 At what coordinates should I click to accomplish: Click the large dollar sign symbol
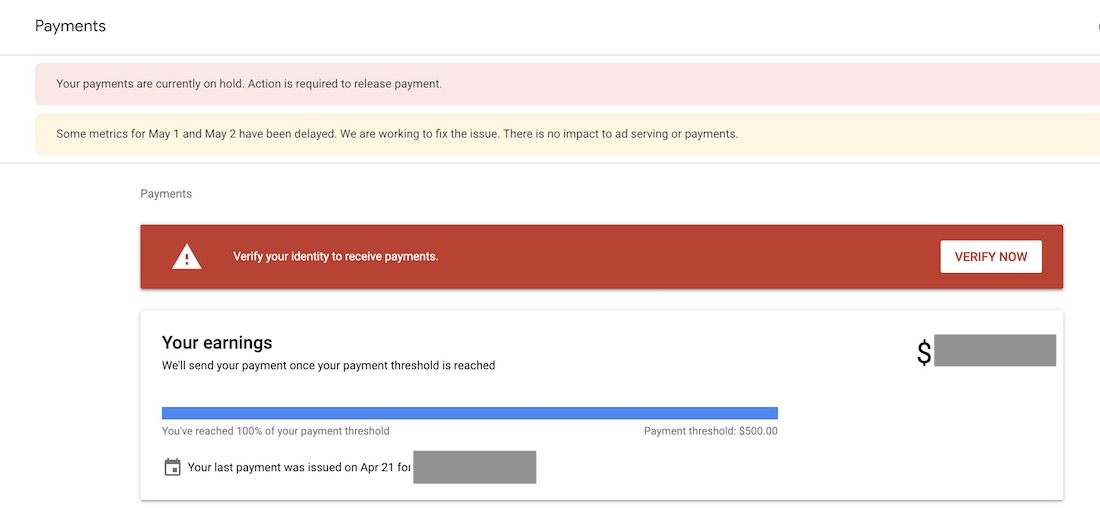pyautogui.click(x=924, y=352)
